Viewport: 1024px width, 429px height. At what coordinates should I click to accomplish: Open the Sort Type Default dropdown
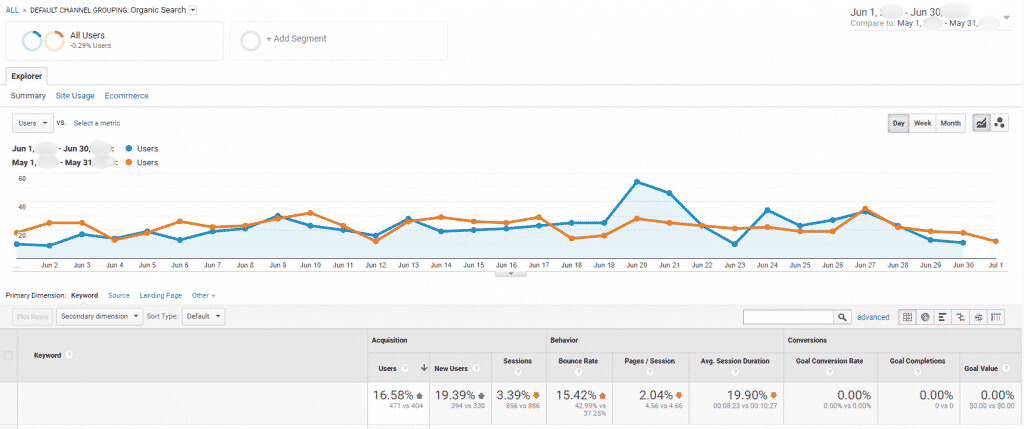pyautogui.click(x=204, y=316)
